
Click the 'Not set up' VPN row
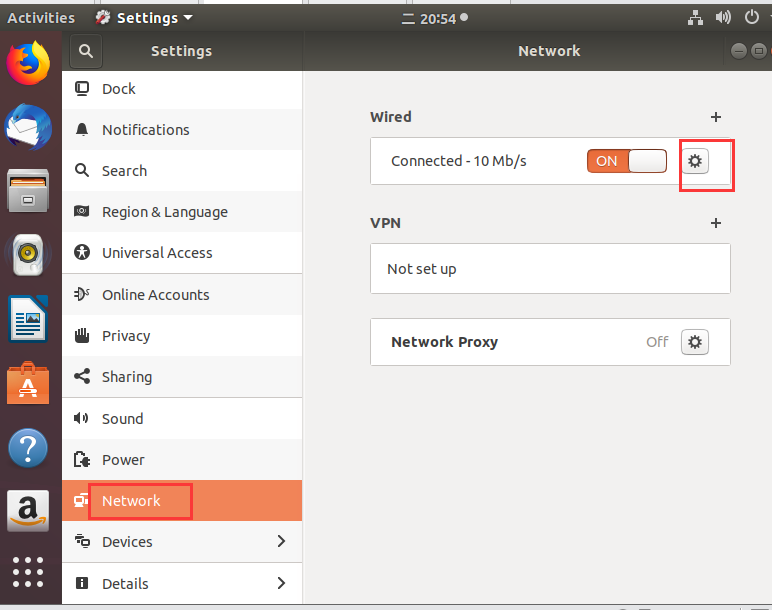(550, 269)
